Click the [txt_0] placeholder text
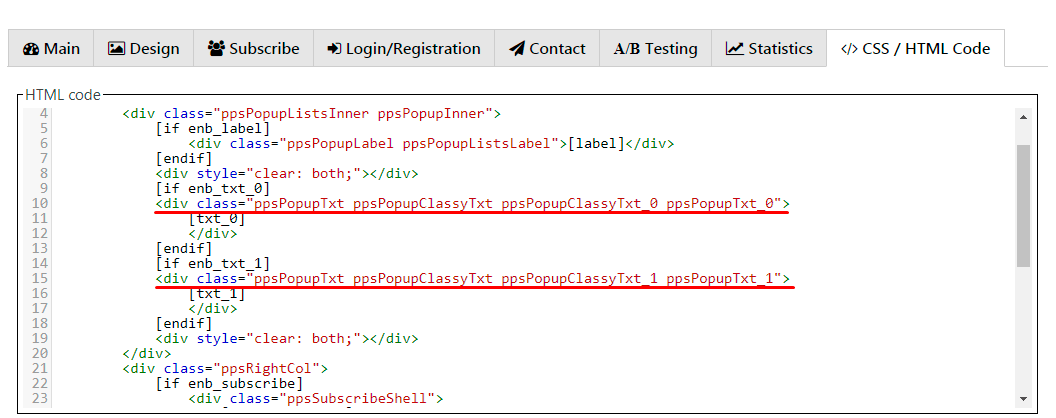 (x=216, y=218)
